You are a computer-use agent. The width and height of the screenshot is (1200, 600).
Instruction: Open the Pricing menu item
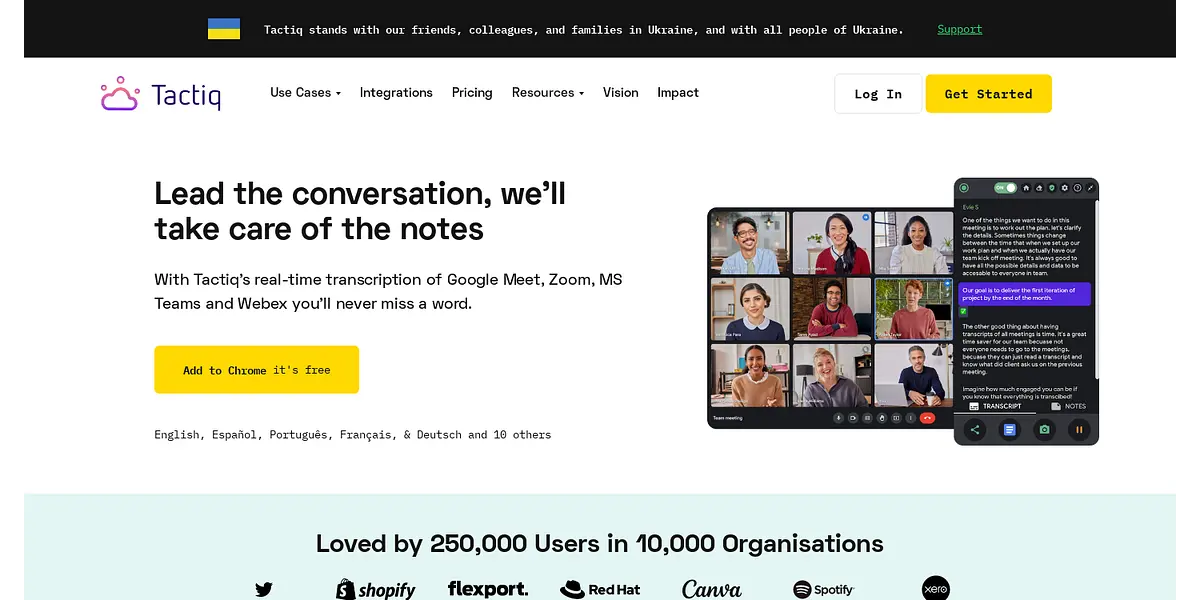coord(472,93)
